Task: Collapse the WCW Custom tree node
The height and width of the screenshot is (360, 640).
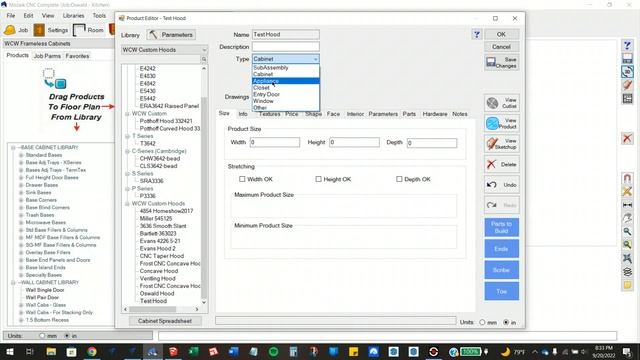Action: click(127, 113)
